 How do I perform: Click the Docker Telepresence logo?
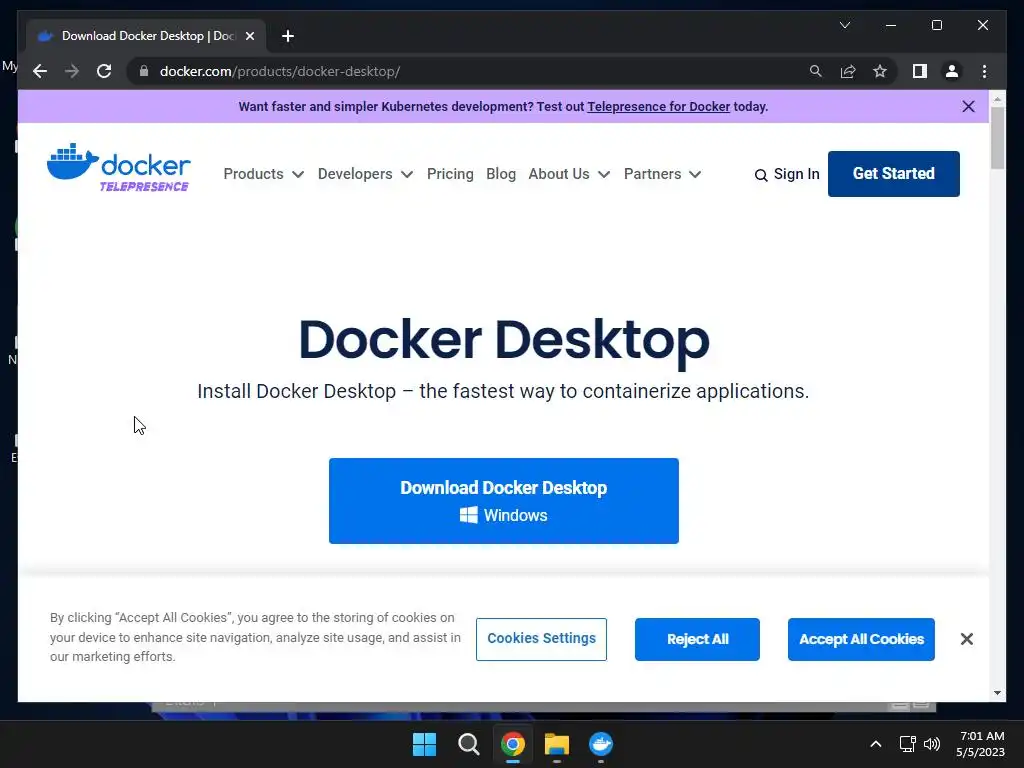coord(118,168)
